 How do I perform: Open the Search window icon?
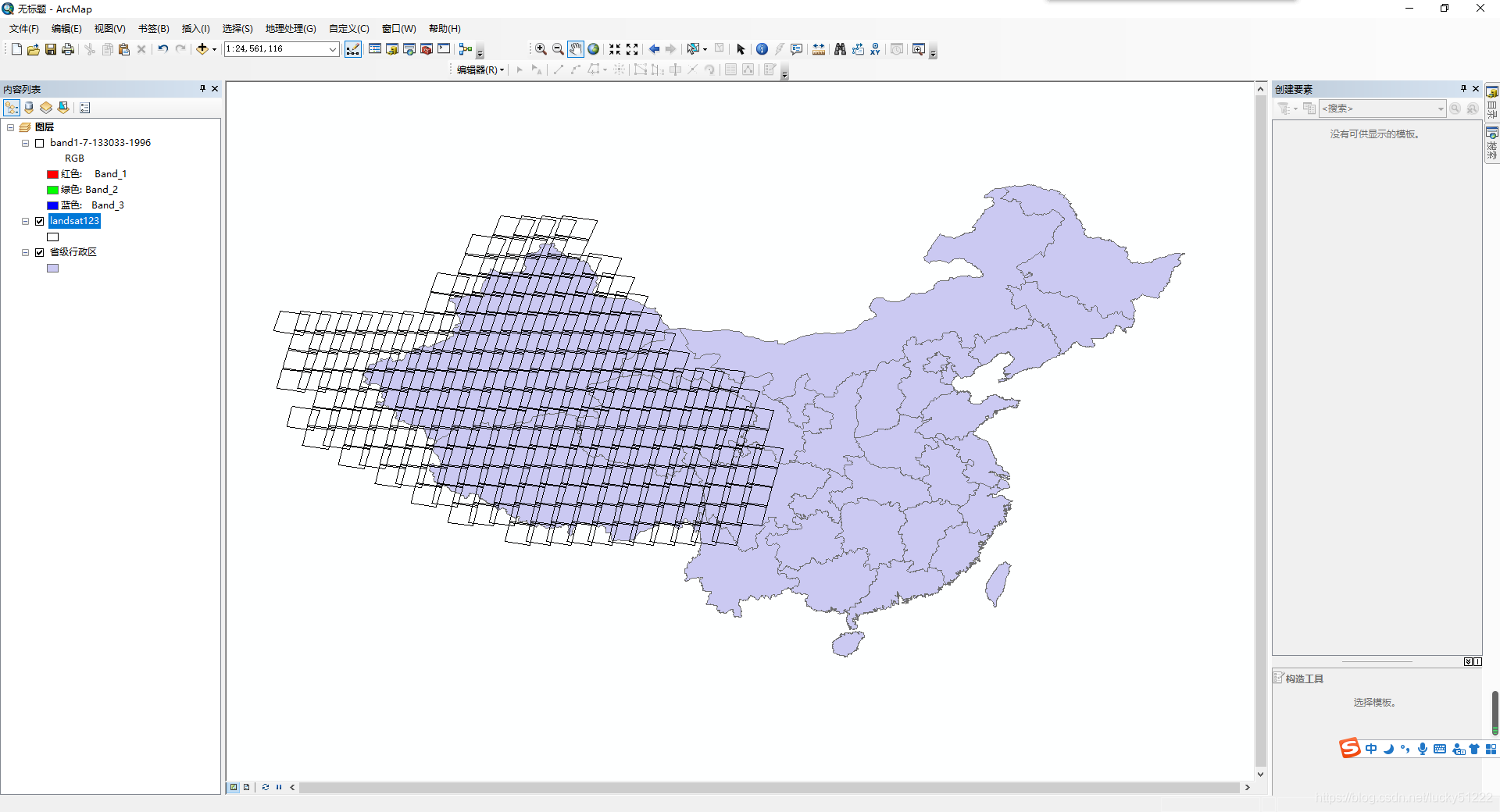[409, 49]
